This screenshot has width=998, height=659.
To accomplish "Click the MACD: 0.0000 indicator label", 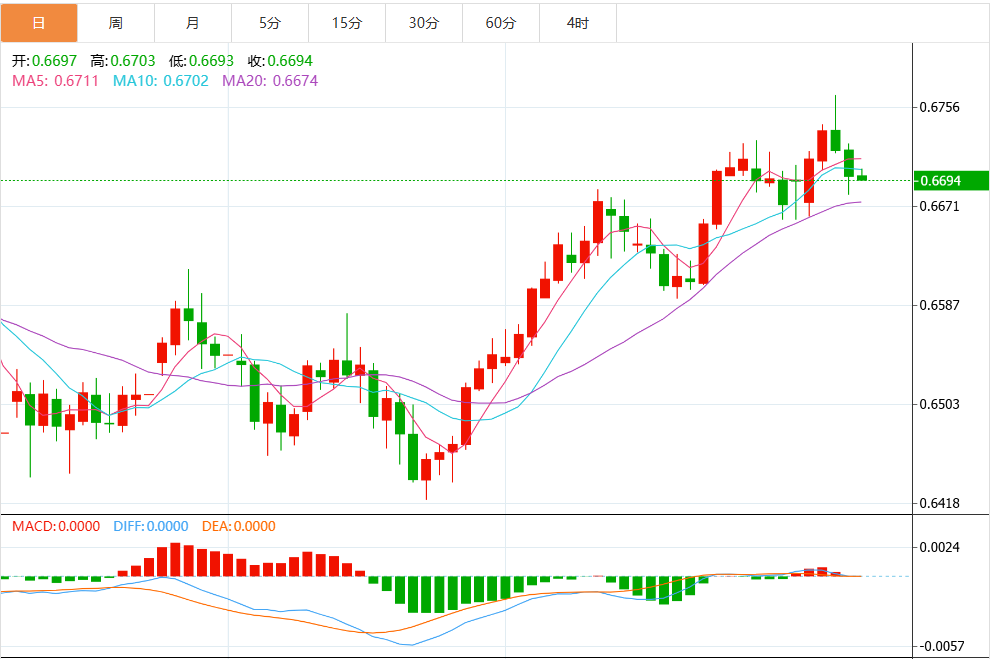I will pyautogui.click(x=56, y=526).
